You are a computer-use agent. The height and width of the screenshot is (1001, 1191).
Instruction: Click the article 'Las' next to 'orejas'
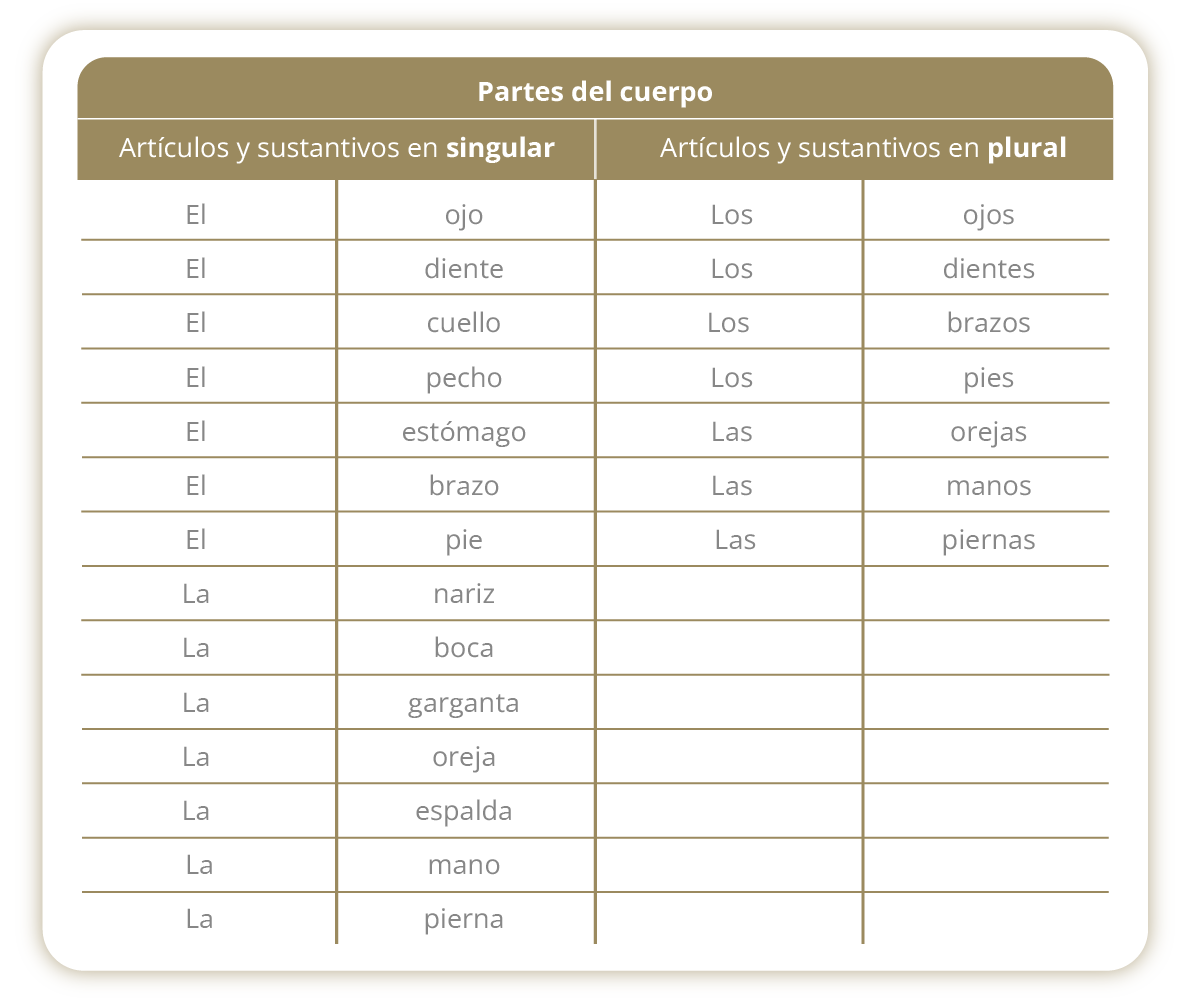tap(731, 431)
